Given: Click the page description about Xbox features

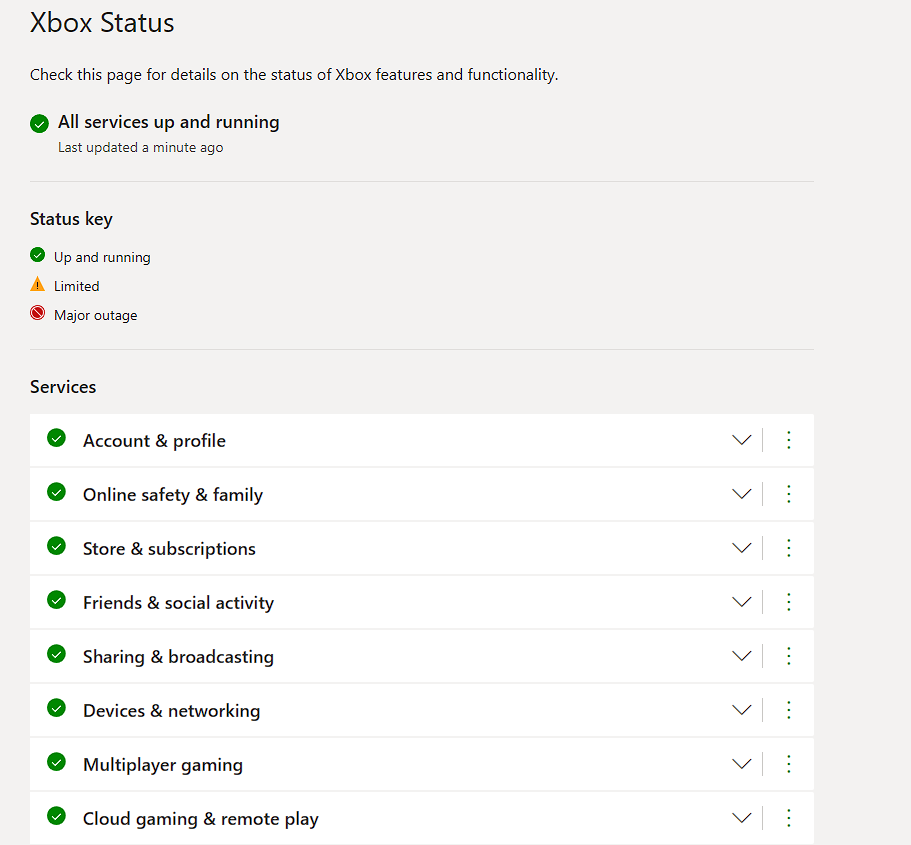Looking at the screenshot, I should [294, 75].
